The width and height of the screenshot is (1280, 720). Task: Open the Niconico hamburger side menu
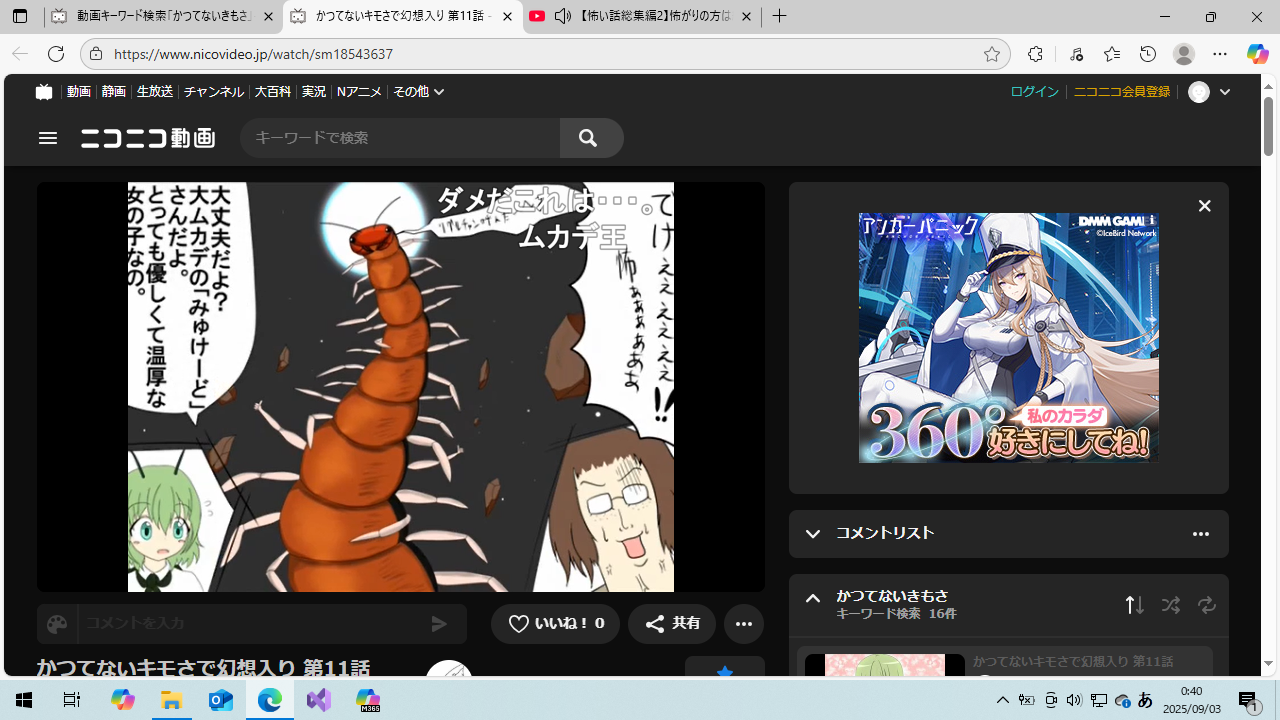pyautogui.click(x=48, y=138)
